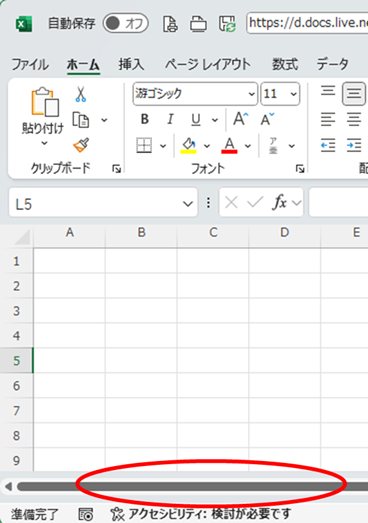368x523 pixels.
Task: Expand the Name Box dropdown arrow
Action: click(188, 203)
